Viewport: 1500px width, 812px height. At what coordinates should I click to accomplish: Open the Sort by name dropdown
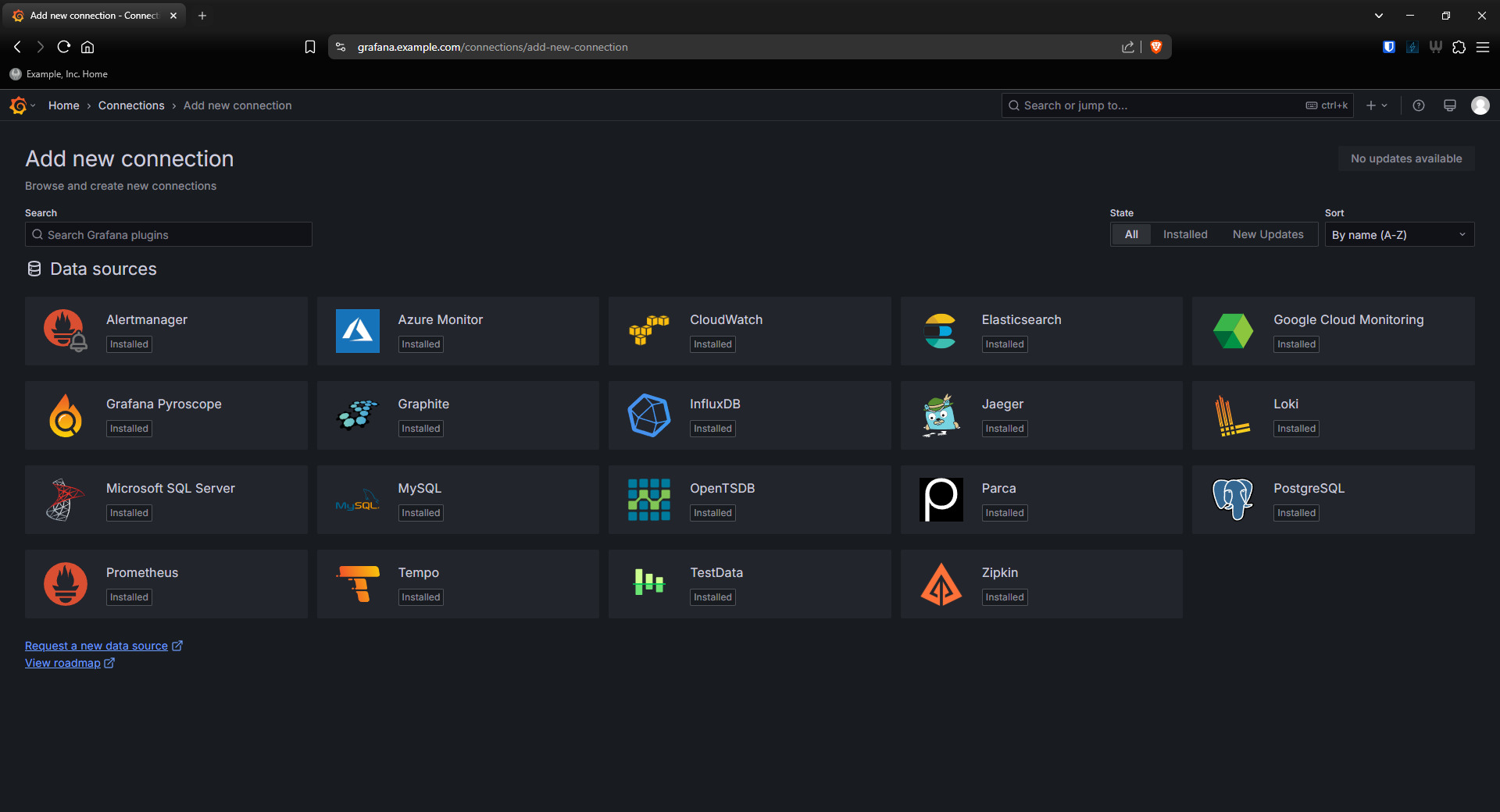(x=1398, y=235)
